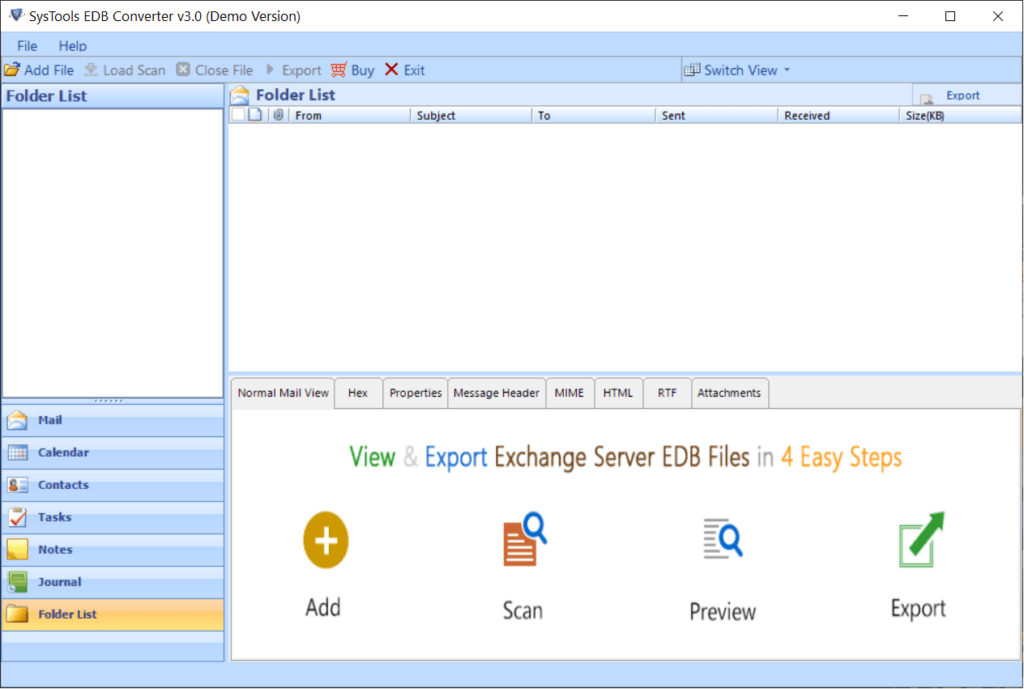Click the Folder List folder icon in sidebar

coord(18,614)
